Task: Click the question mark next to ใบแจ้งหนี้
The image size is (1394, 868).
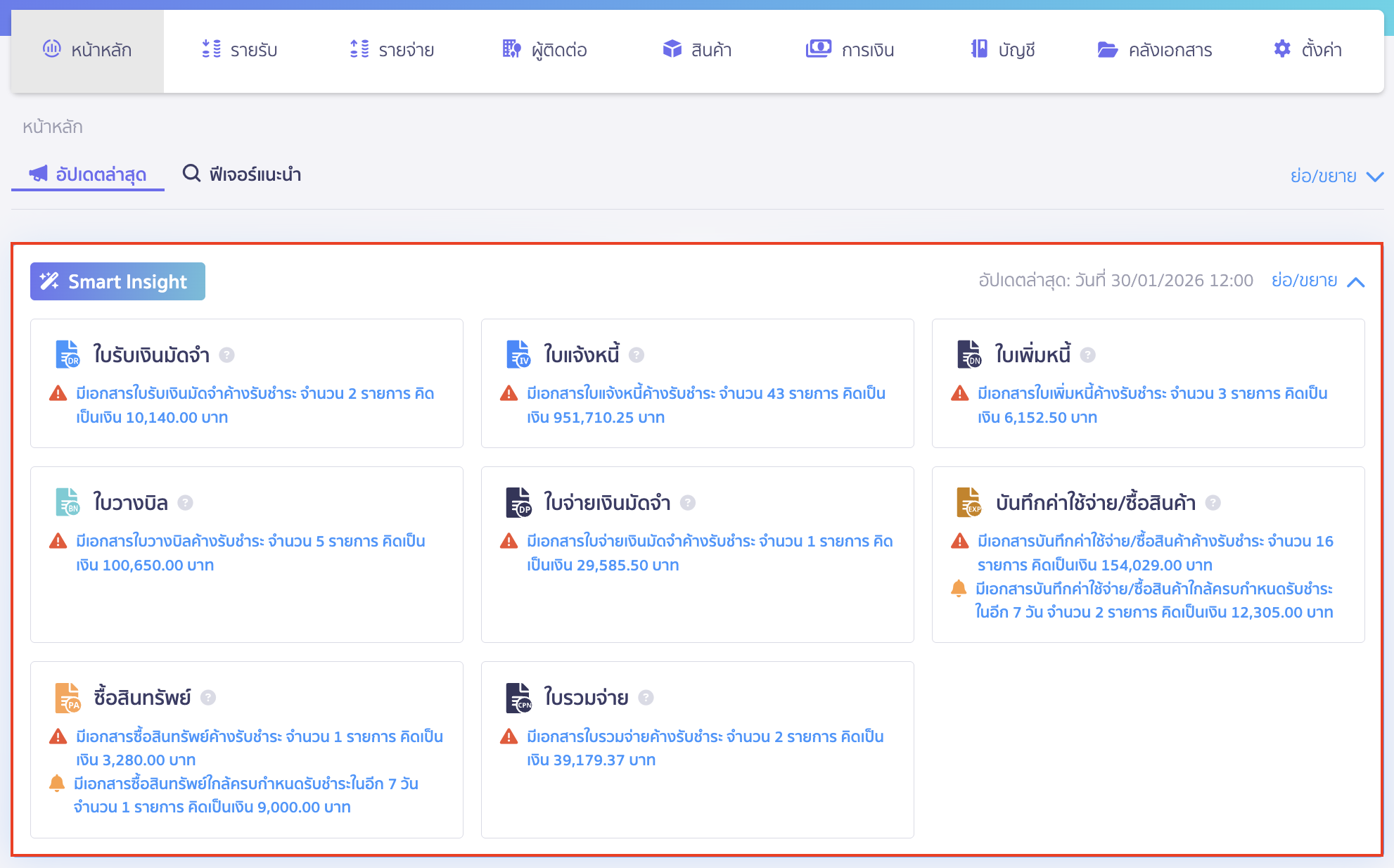Action: [637, 355]
